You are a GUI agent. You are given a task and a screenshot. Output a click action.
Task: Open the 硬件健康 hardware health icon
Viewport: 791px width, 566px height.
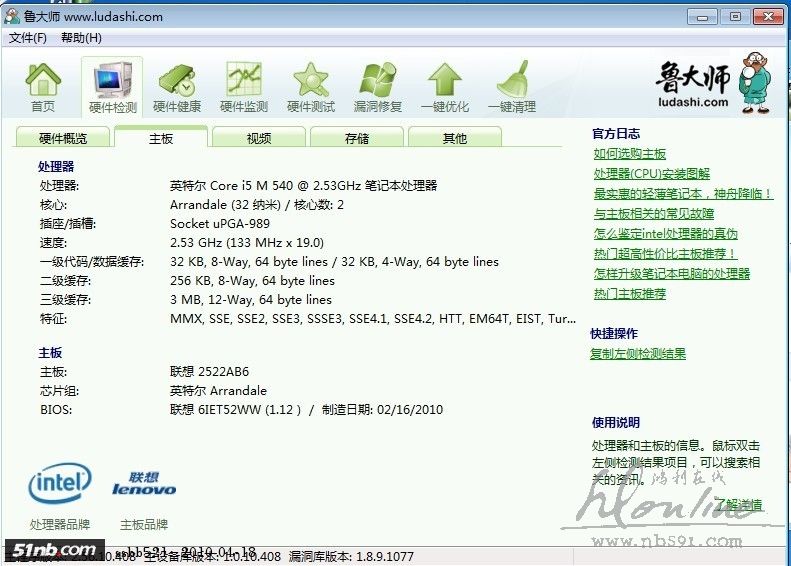[x=177, y=80]
